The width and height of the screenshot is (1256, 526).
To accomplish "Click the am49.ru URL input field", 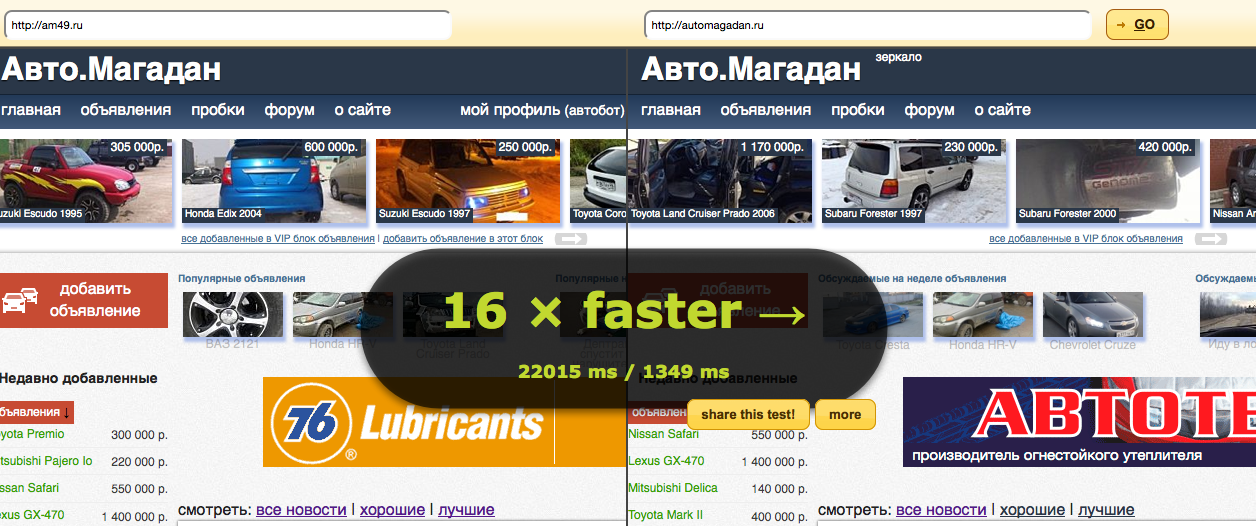I will (226, 25).
